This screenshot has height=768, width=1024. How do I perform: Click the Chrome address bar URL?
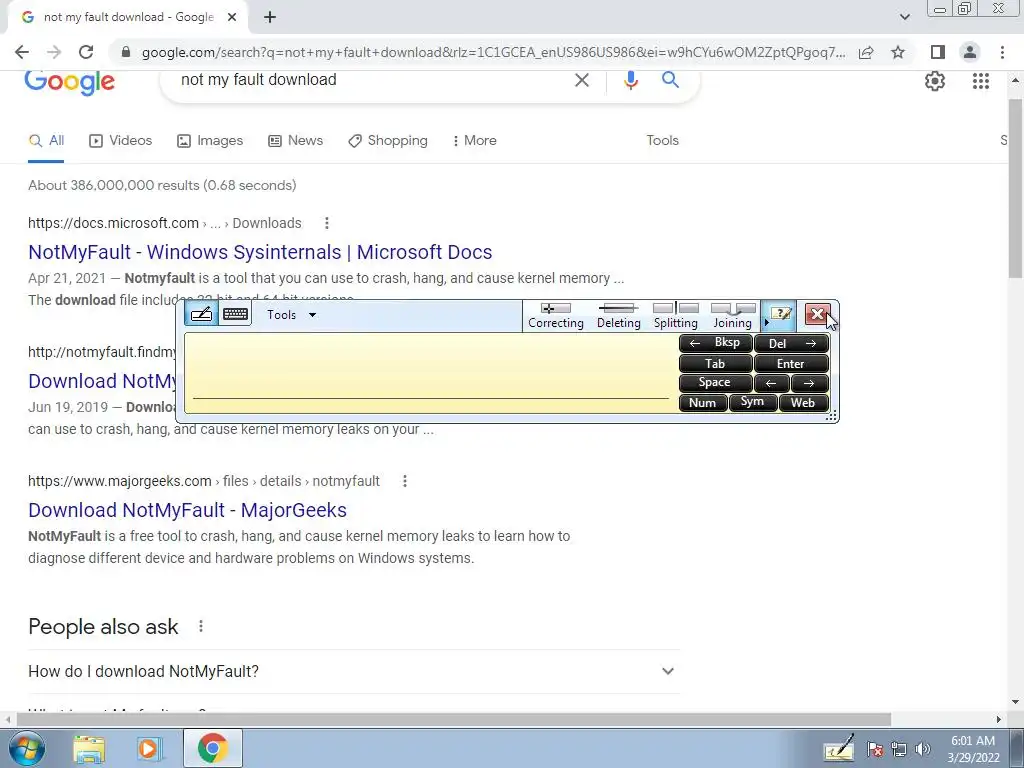493,52
